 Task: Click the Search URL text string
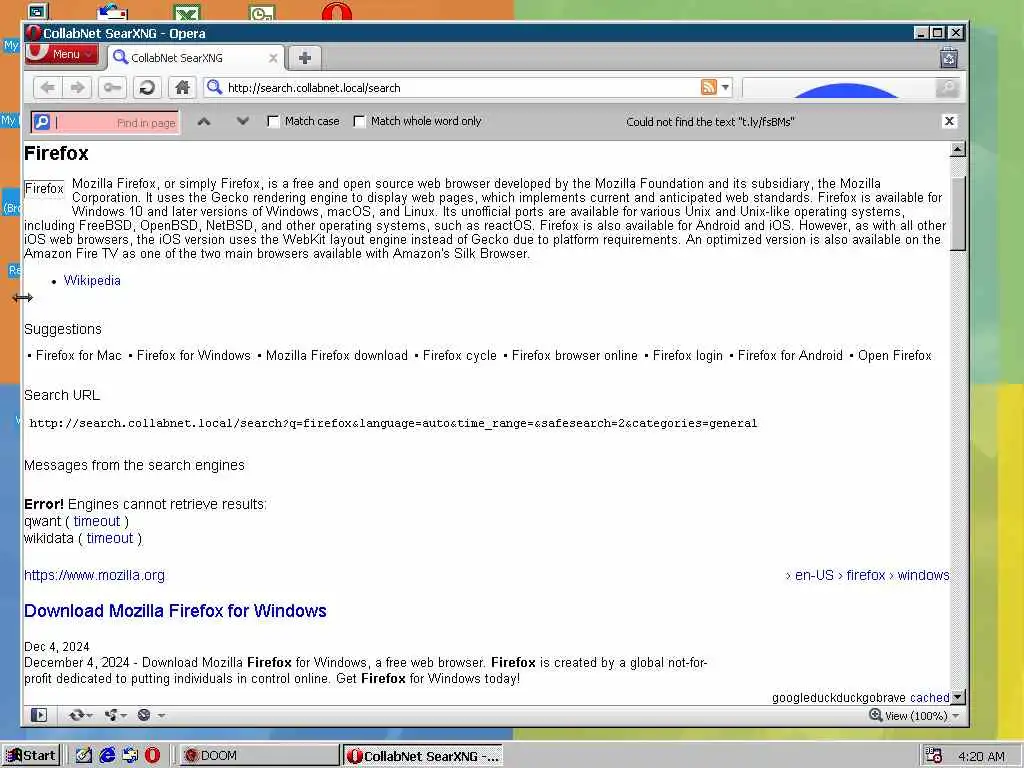point(393,423)
